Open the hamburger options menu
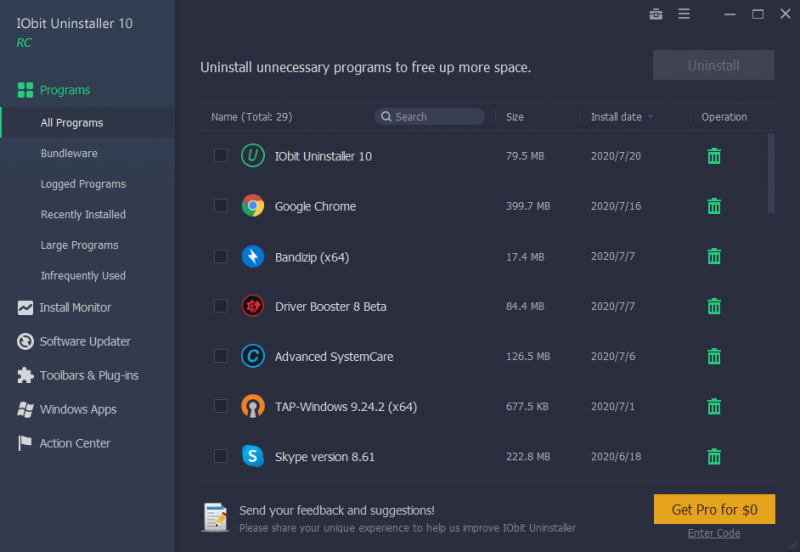The width and height of the screenshot is (800, 552). (684, 14)
